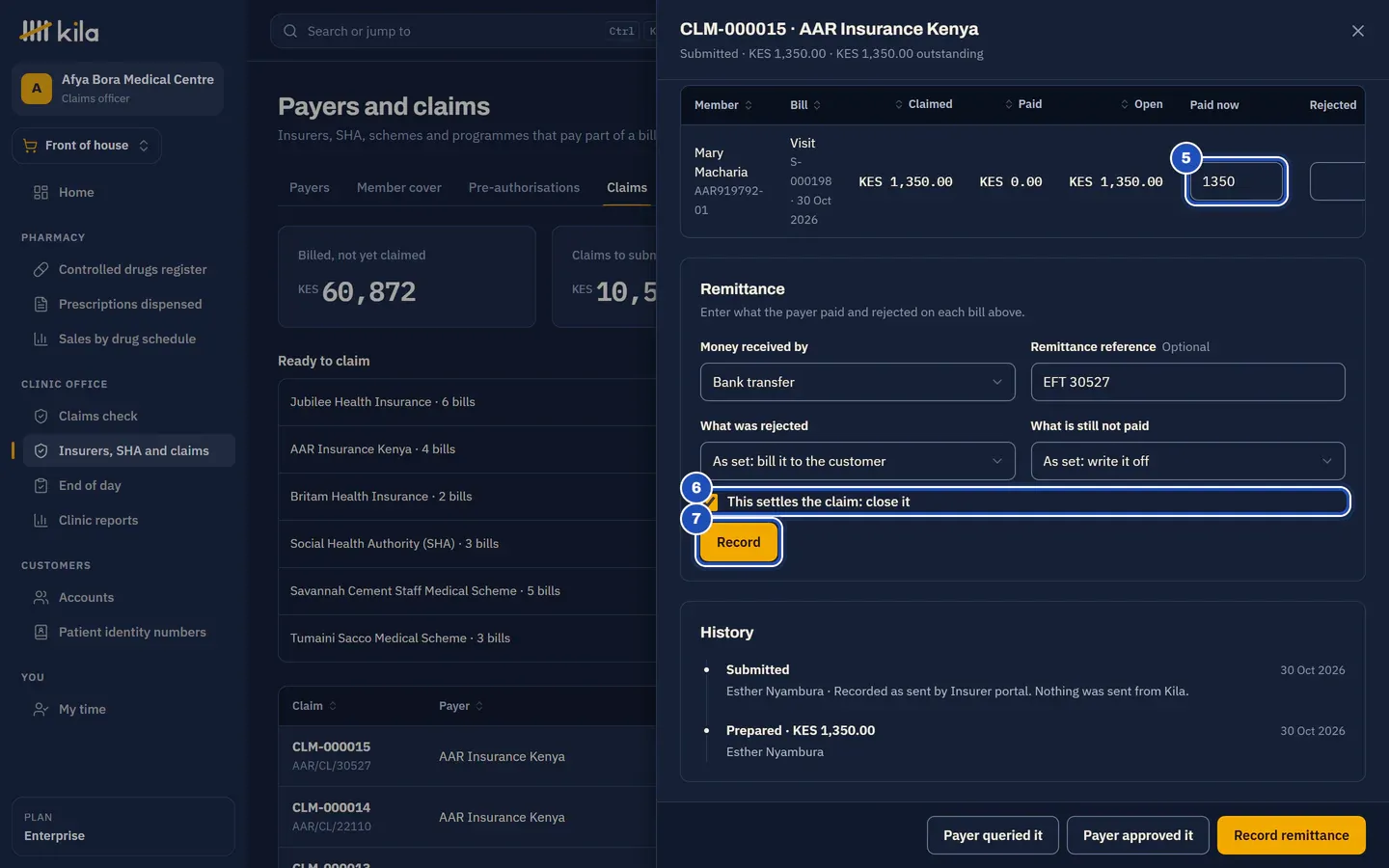
Task: Click the Paid now amount field
Action: [1237, 181]
